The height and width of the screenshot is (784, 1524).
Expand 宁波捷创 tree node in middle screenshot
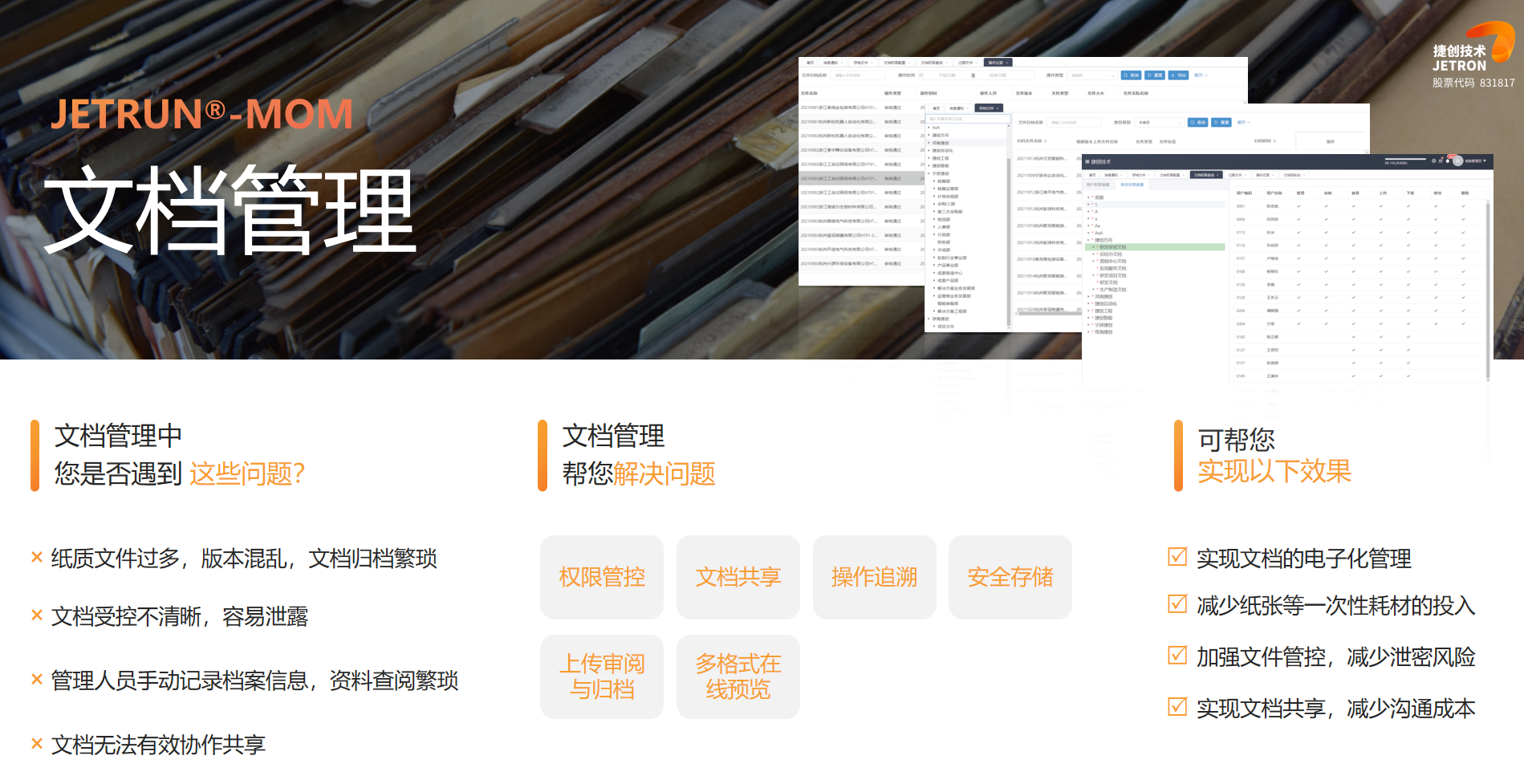[x=929, y=173]
